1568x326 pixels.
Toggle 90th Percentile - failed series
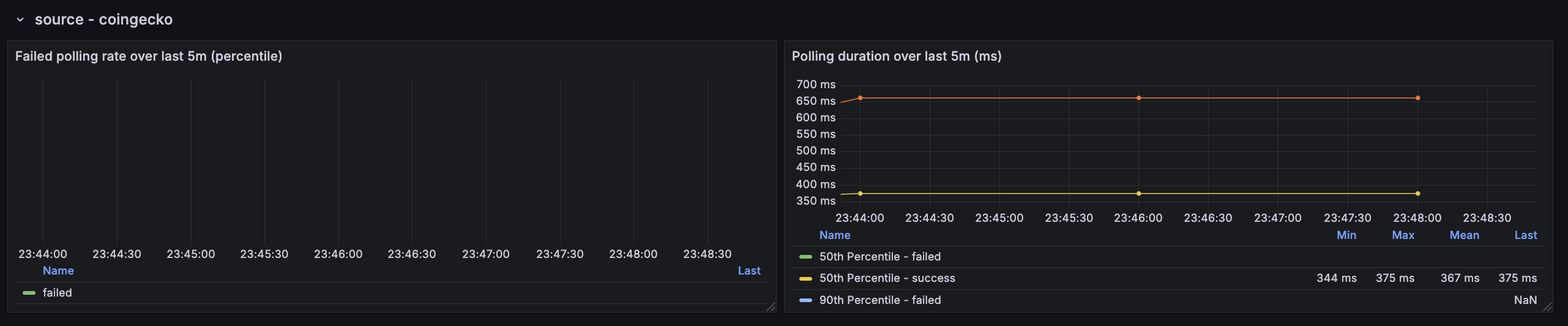pyautogui.click(x=879, y=300)
